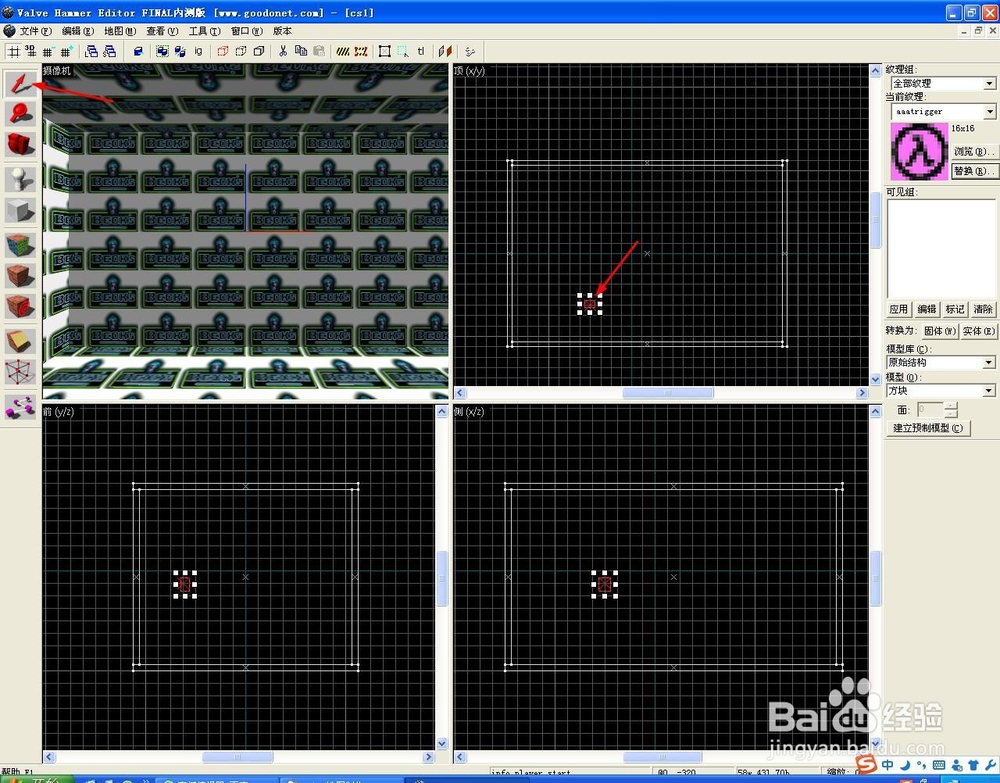This screenshot has height=783, width=1000.
Task: Select the Magnify tool
Action: [x=20, y=113]
